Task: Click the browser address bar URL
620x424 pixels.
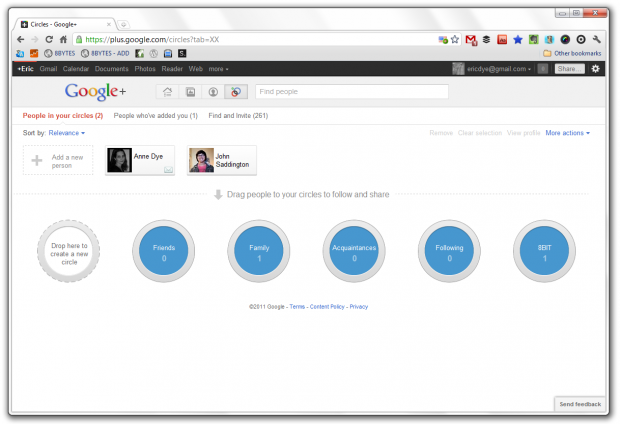Action: click(x=152, y=39)
